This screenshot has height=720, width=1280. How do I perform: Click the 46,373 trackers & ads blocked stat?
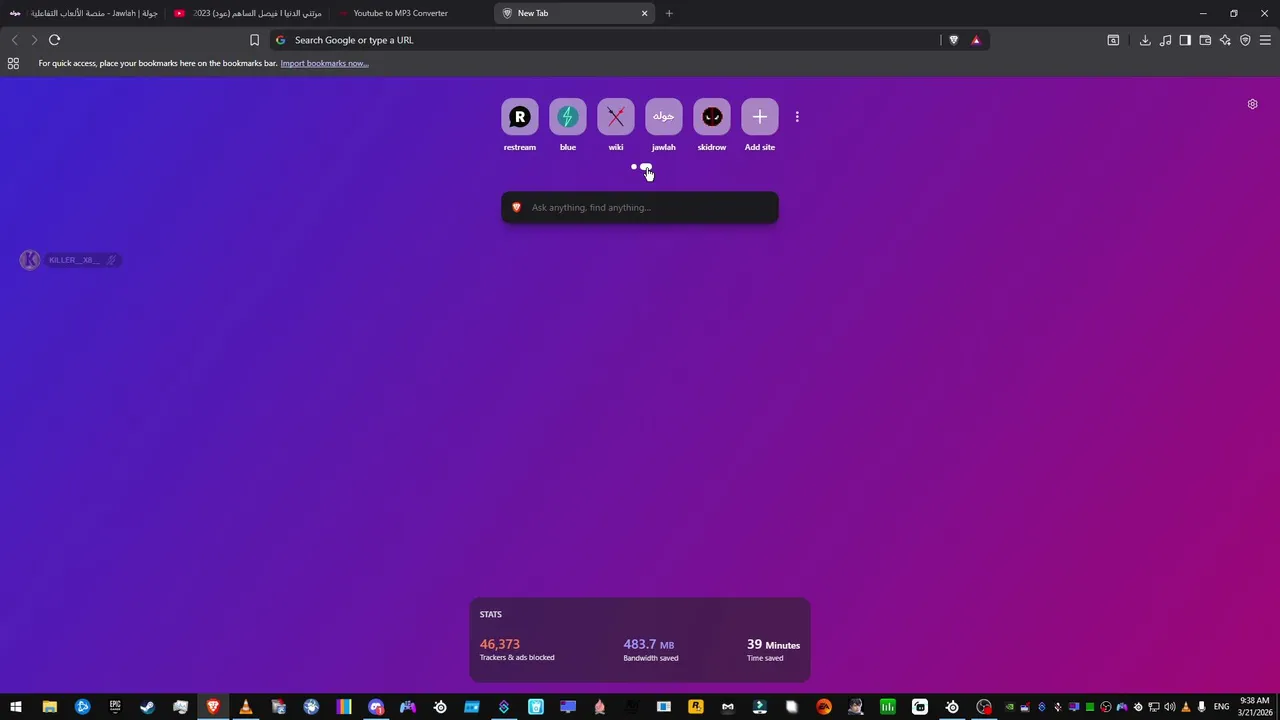click(x=517, y=650)
